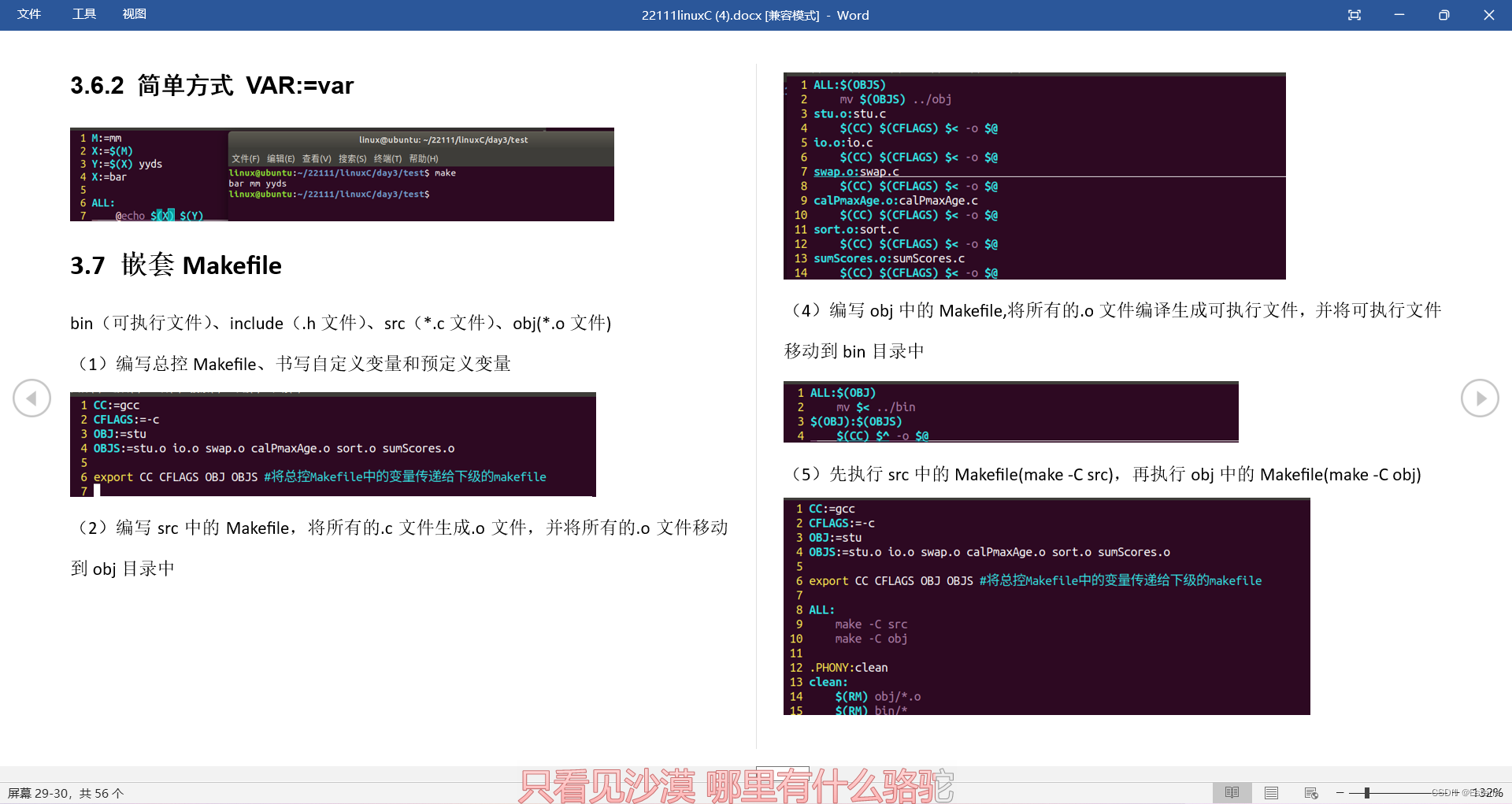Select the heading 3.6.2 简单方式 VAR:=var
This screenshot has width=1512, height=804.
[x=211, y=86]
